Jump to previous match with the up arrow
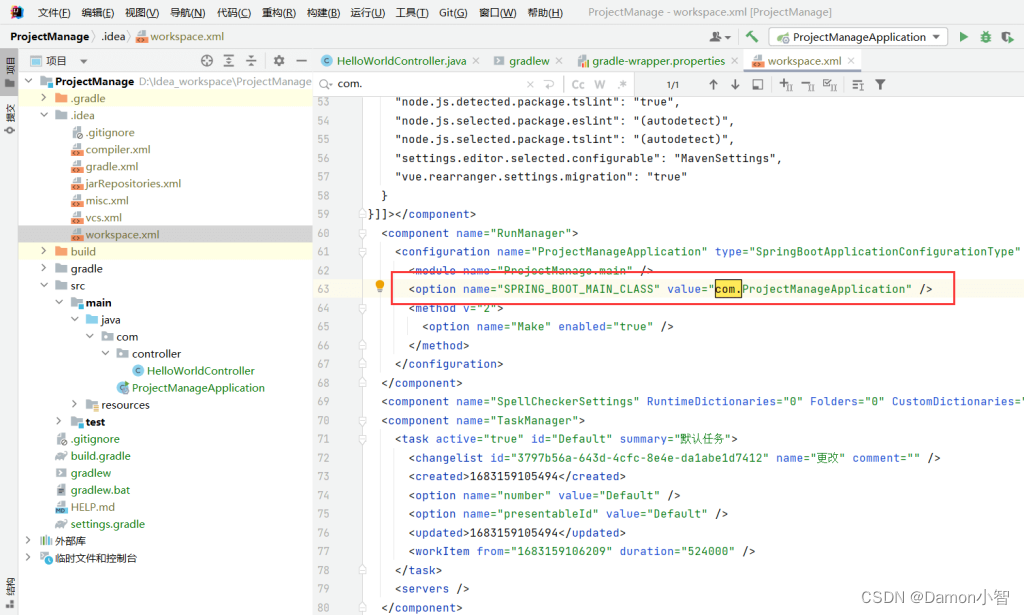The width and height of the screenshot is (1024, 615). (713, 84)
